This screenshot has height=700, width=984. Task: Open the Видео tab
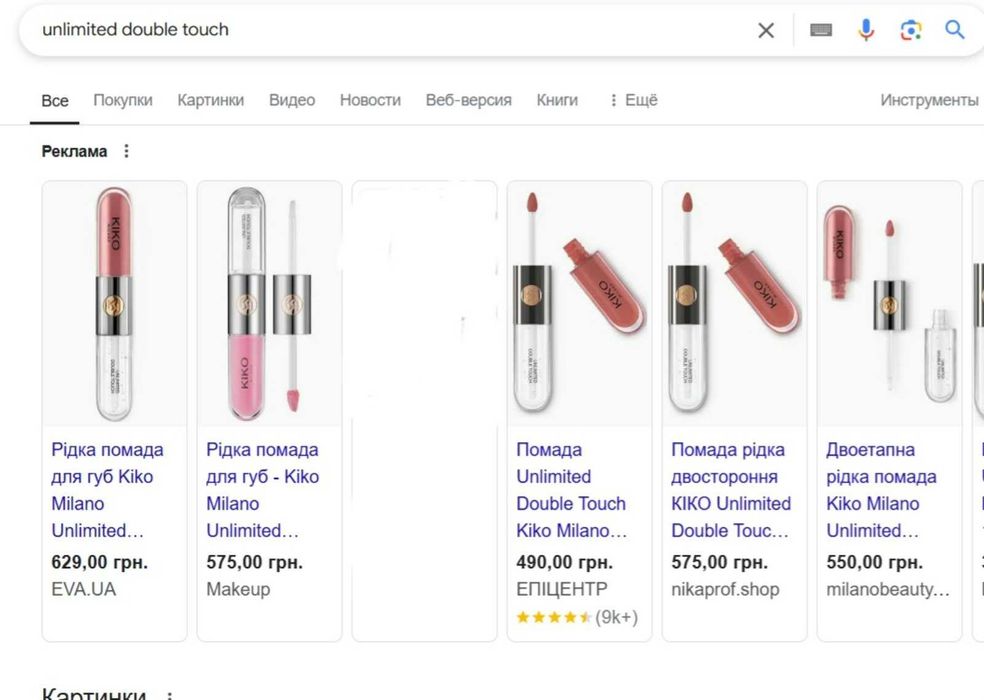(292, 100)
